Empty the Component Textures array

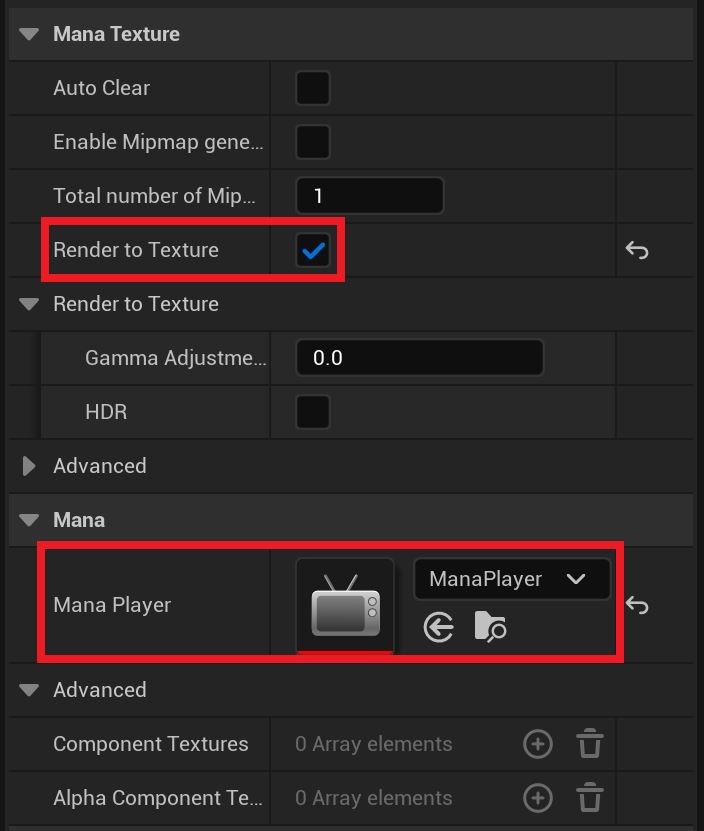coord(590,744)
